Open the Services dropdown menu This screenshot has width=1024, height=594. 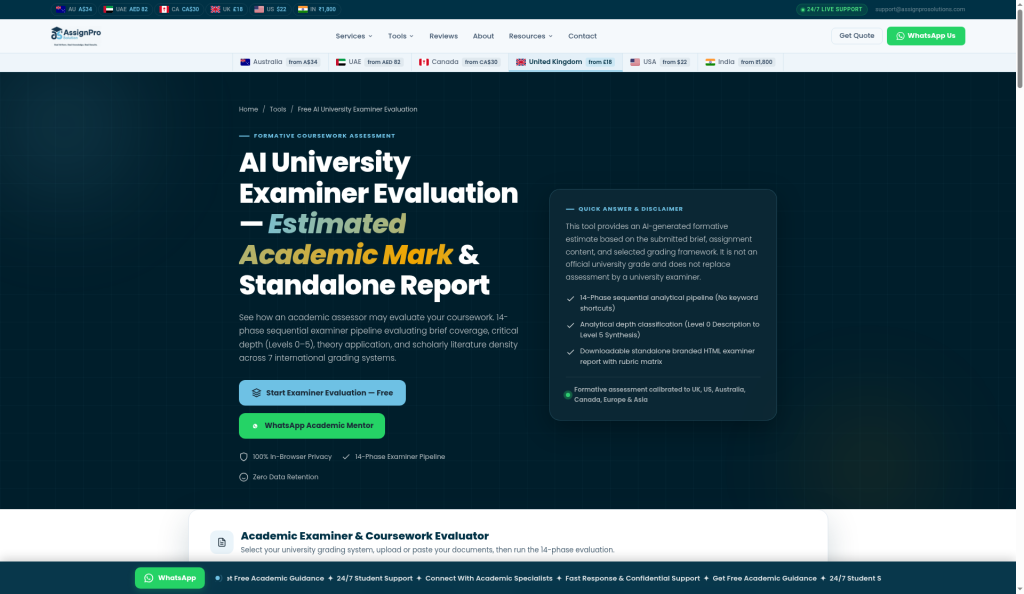tap(354, 36)
